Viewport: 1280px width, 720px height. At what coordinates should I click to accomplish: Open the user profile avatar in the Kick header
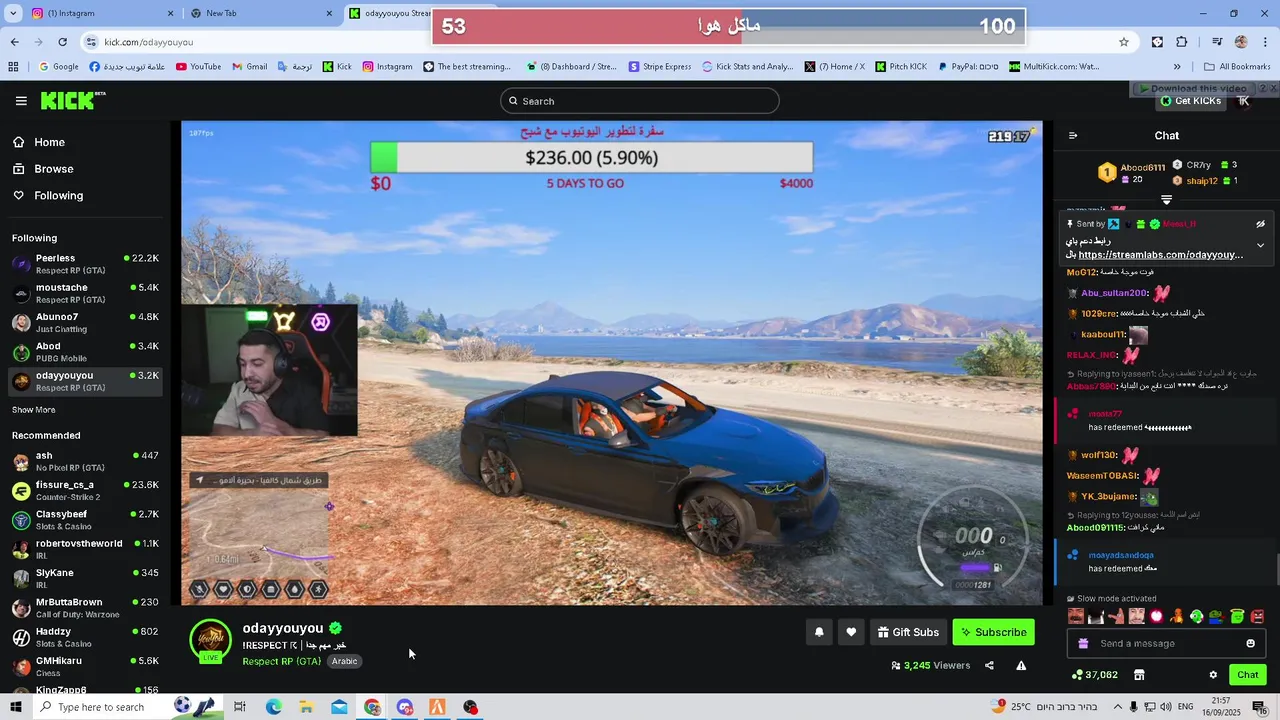[x=1244, y=101]
